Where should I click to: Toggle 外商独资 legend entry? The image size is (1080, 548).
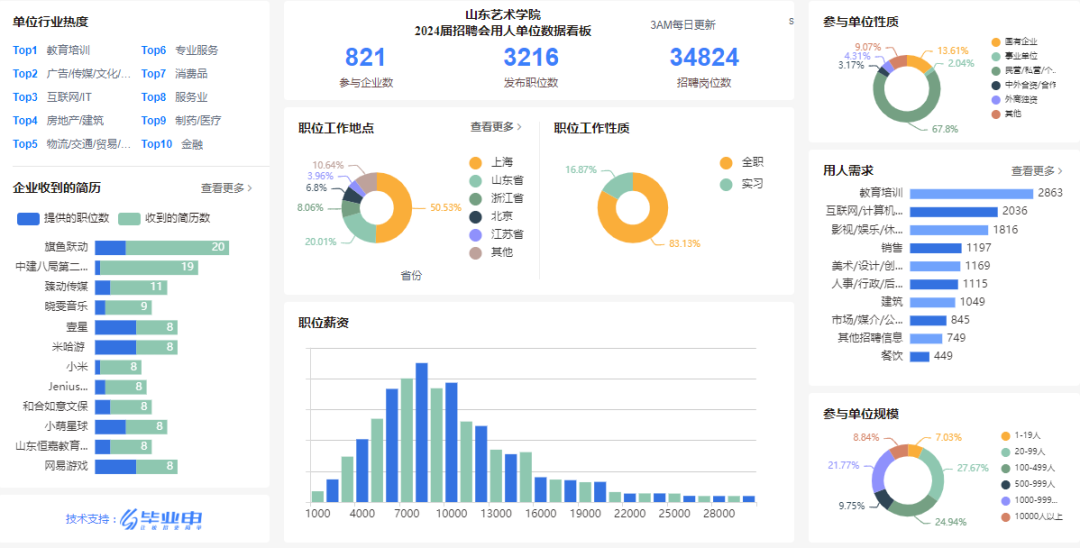click(x=1015, y=100)
